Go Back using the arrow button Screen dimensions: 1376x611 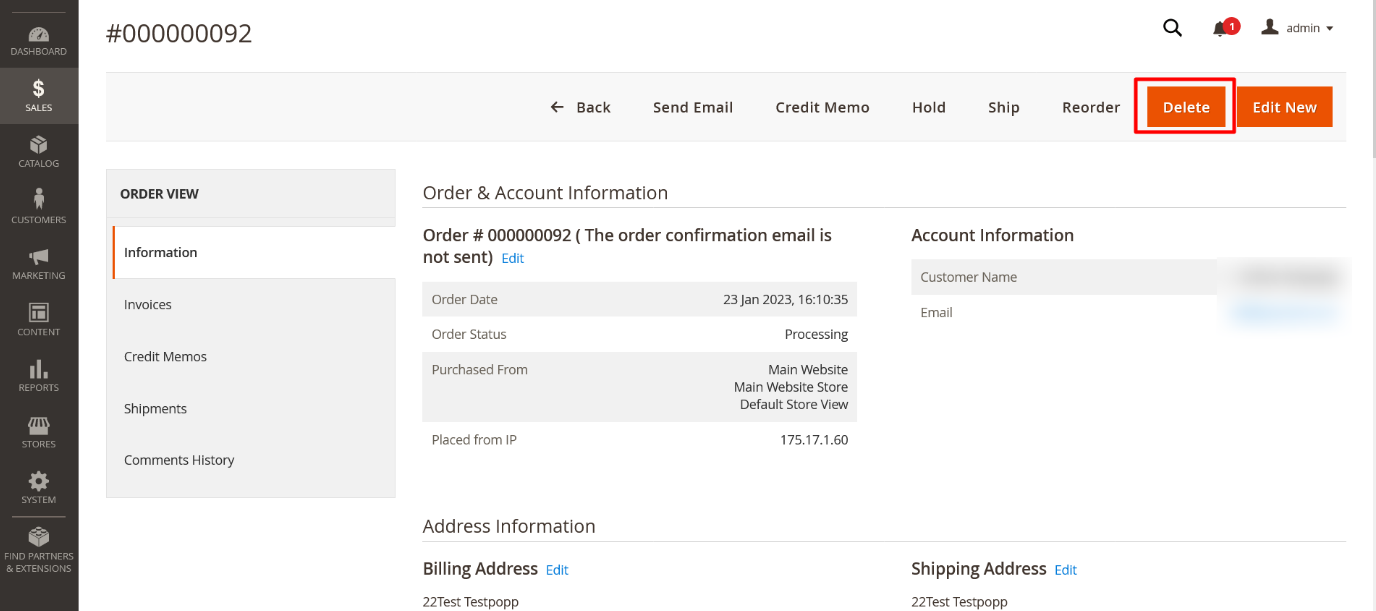[x=581, y=107]
